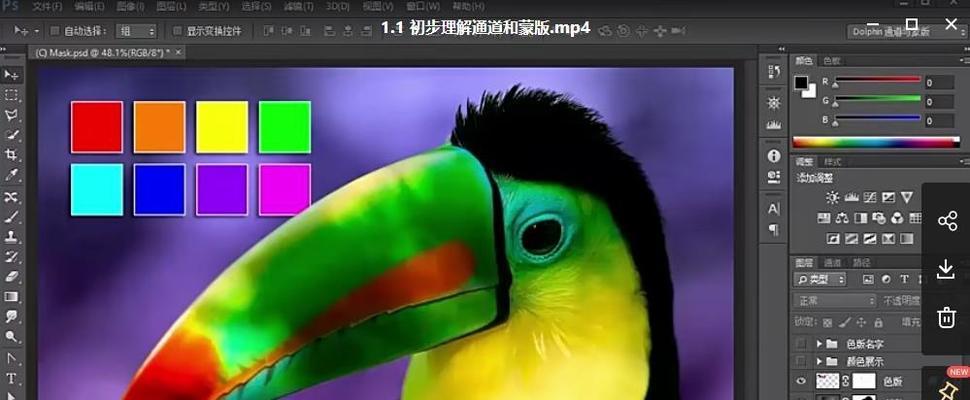This screenshot has height=400, width=970.
Task: Open the auto-select group dropdown
Action: (x=136, y=31)
